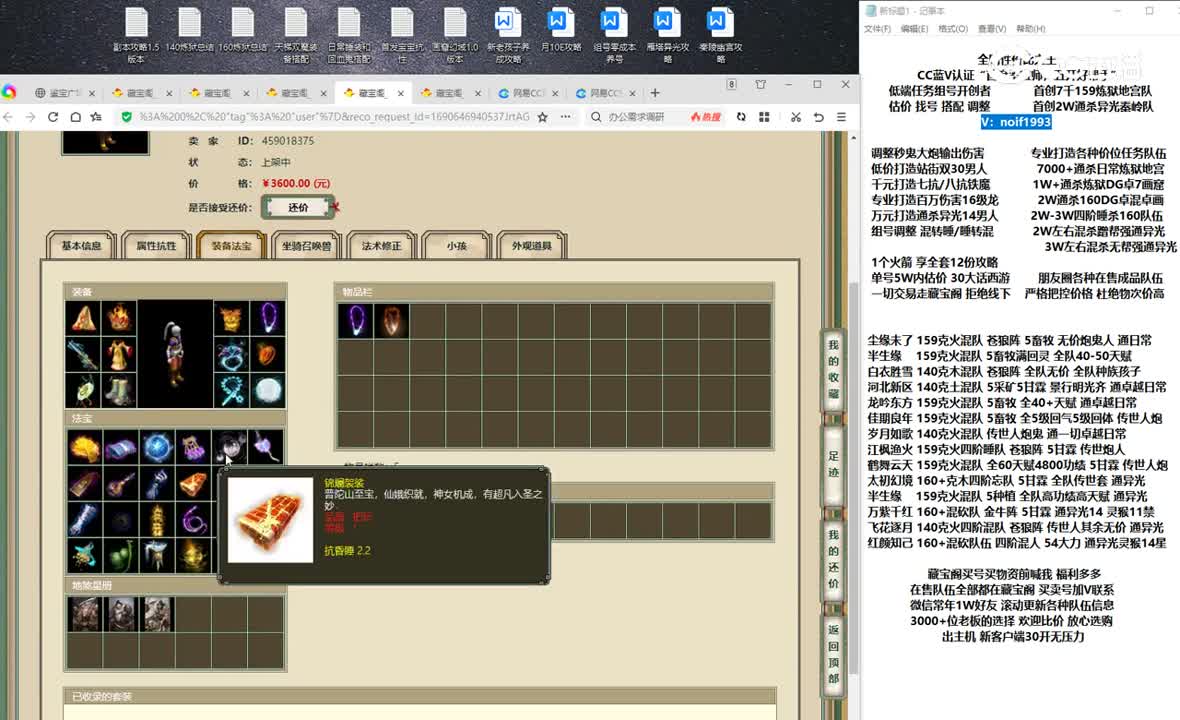The width and height of the screenshot is (1180, 720).
Task: Open the browser hamburger menu
Action: coord(841,117)
